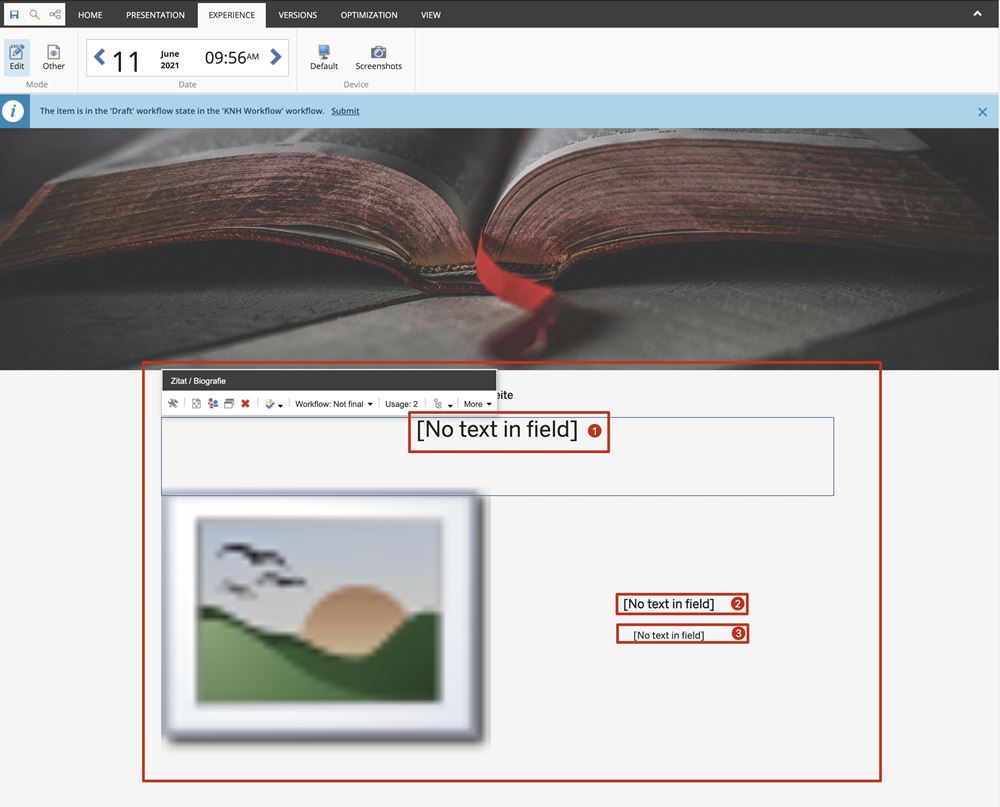Screen dimensions: 1000x807
Task: Click the share/social network icon in the top bar
Action: pyautogui.click(x=54, y=14)
